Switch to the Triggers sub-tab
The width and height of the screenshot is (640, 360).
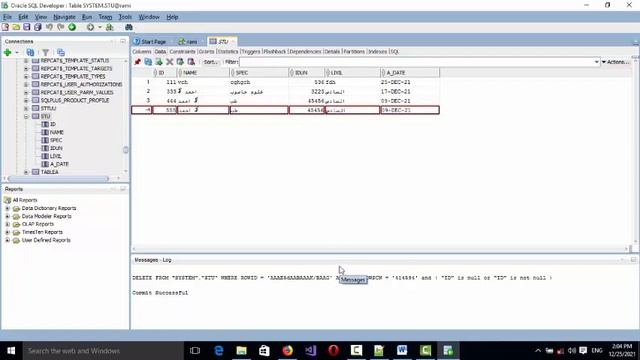251,52
